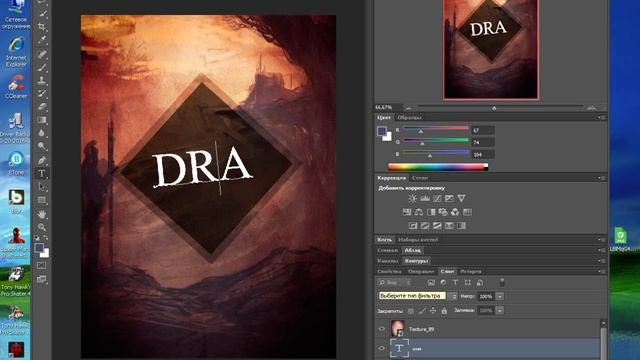Open the Коррекция panel menu
Image resolution: width=640 pixels, height=360 pixels.
(x=602, y=178)
